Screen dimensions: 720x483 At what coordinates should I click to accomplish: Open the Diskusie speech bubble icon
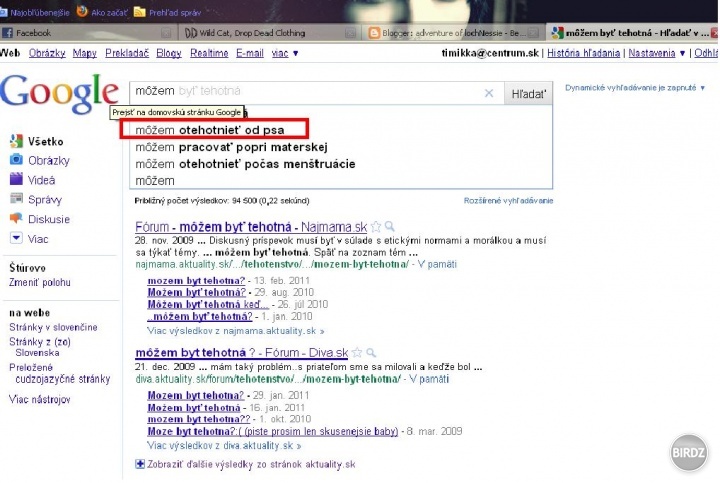(16, 218)
